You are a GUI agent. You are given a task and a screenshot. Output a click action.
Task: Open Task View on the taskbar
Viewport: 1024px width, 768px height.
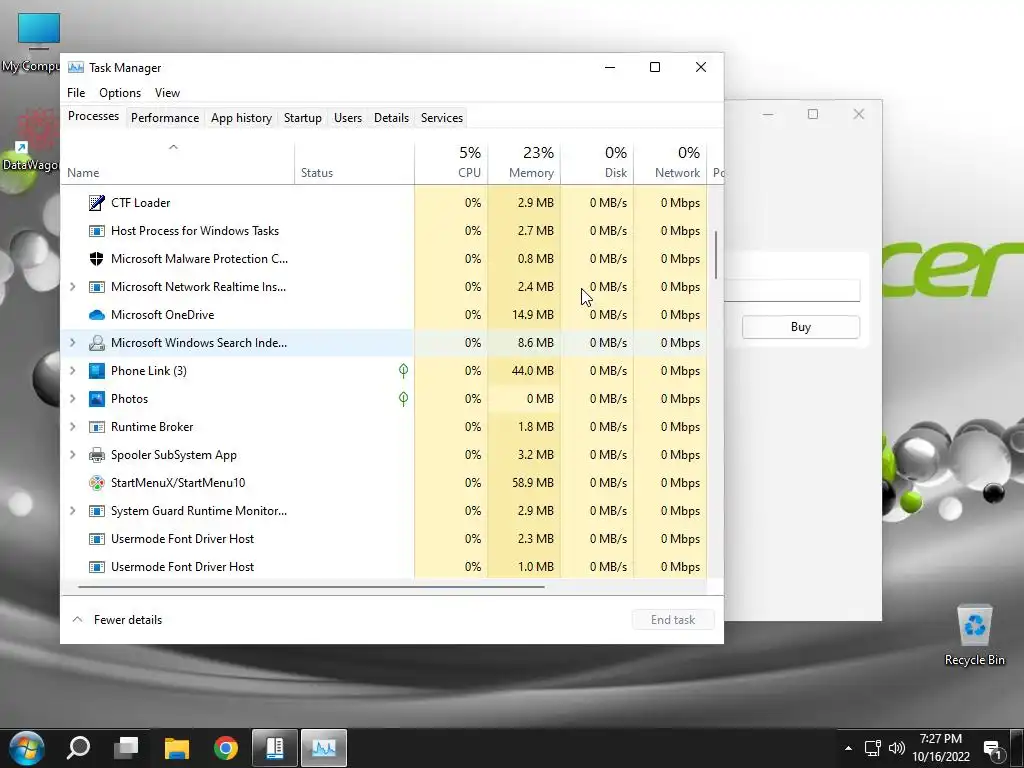[127, 748]
